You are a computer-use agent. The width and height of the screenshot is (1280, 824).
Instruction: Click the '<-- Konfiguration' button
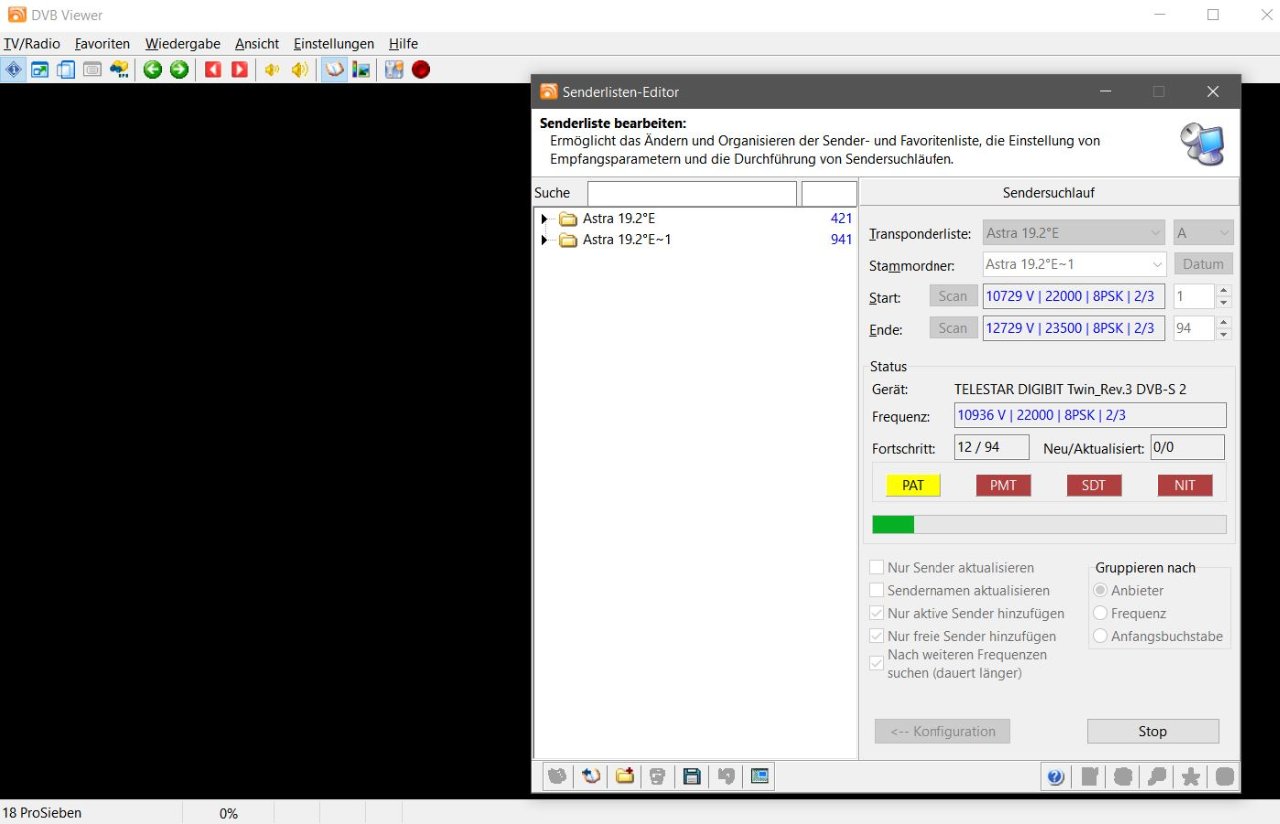942,731
